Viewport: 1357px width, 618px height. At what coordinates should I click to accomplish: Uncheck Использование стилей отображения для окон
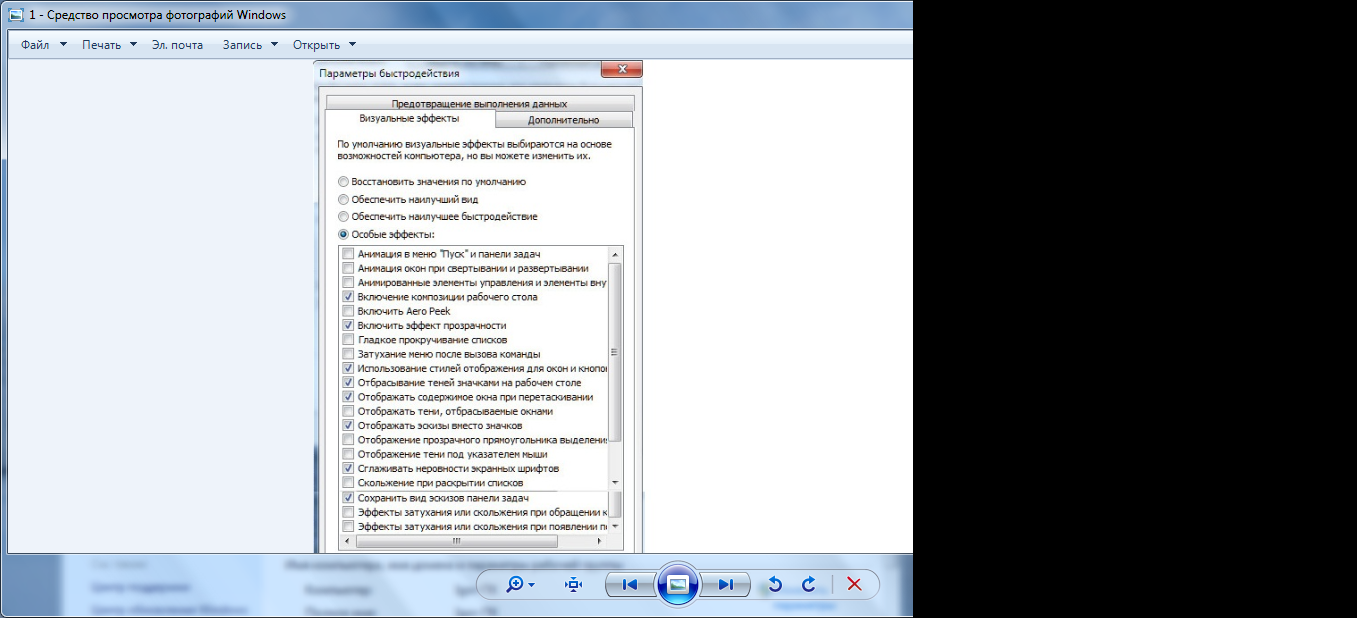coord(348,368)
